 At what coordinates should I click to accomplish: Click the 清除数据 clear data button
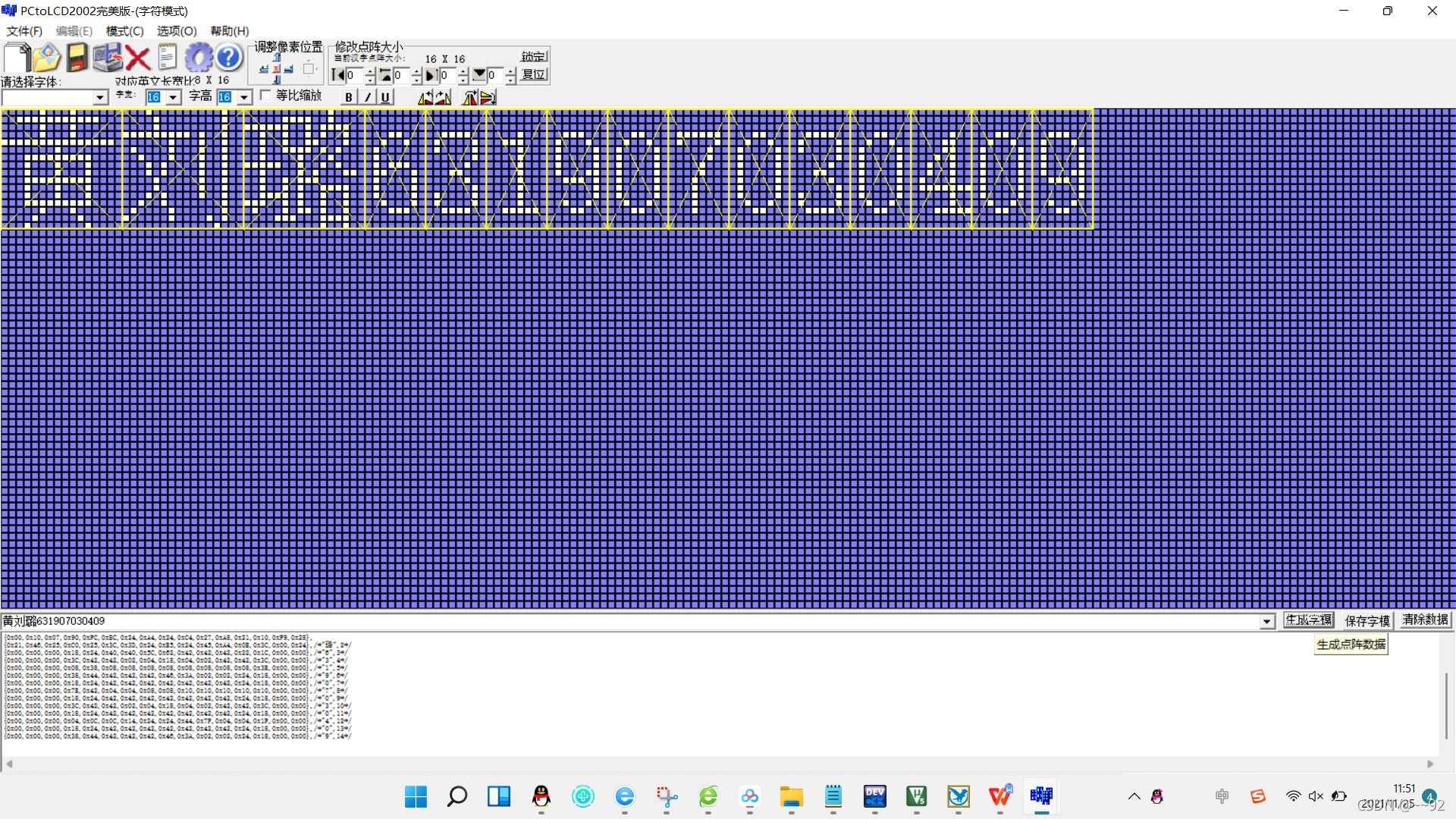click(x=1426, y=620)
